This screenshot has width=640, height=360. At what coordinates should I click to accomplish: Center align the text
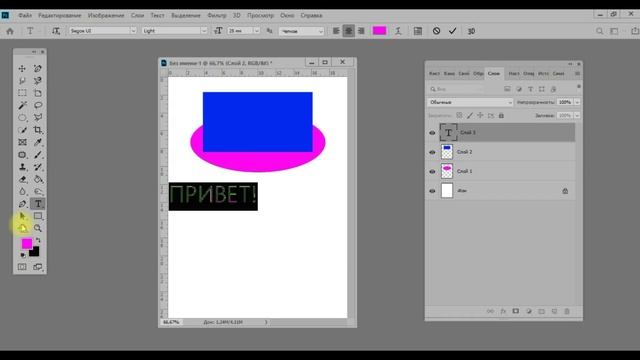coord(348,31)
